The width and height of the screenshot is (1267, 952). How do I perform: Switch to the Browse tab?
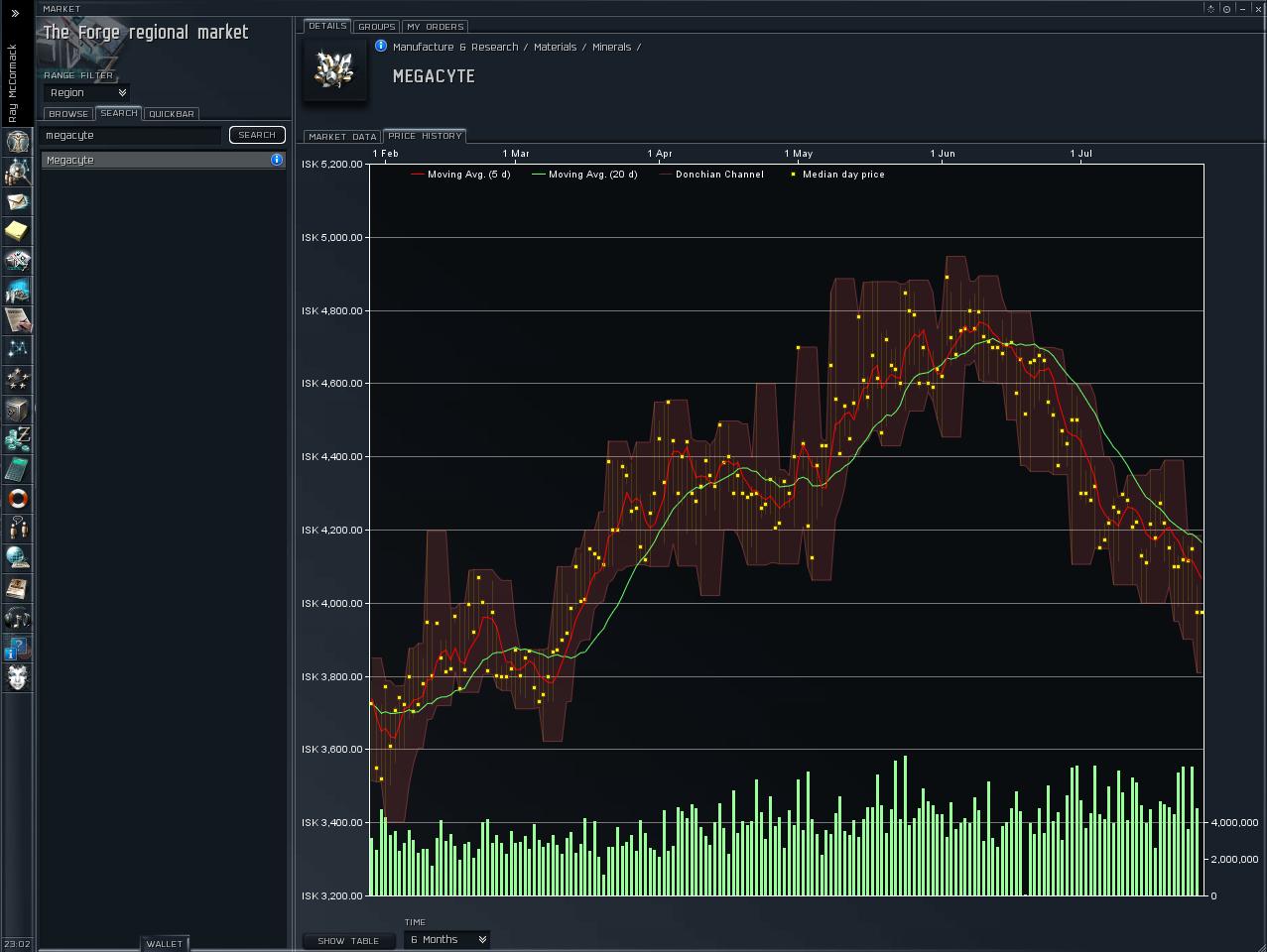[68, 114]
